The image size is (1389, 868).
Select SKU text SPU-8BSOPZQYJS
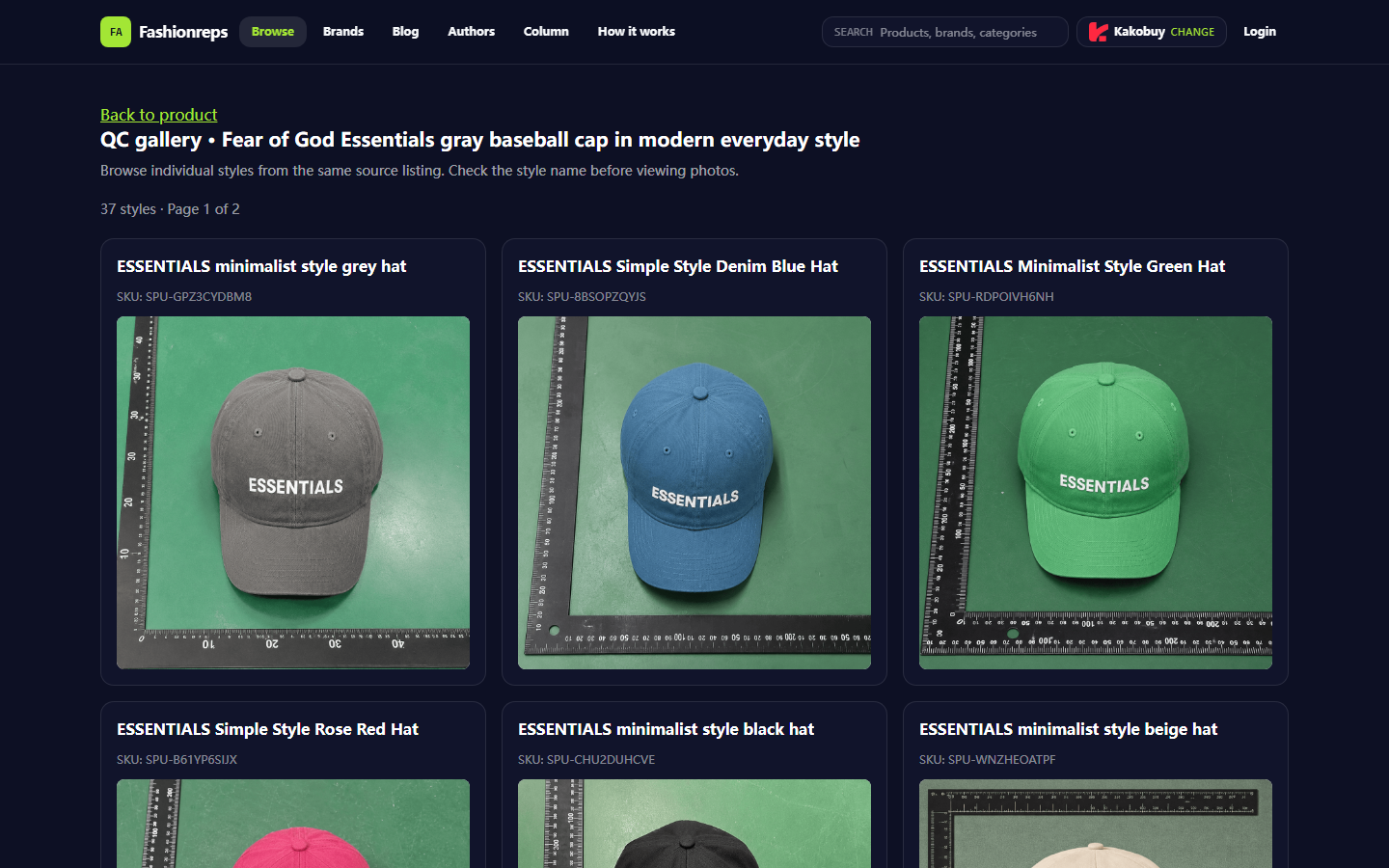pos(596,297)
